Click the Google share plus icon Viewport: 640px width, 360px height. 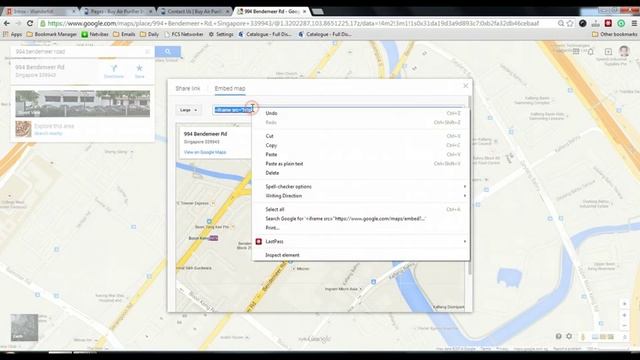(x=608, y=51)
